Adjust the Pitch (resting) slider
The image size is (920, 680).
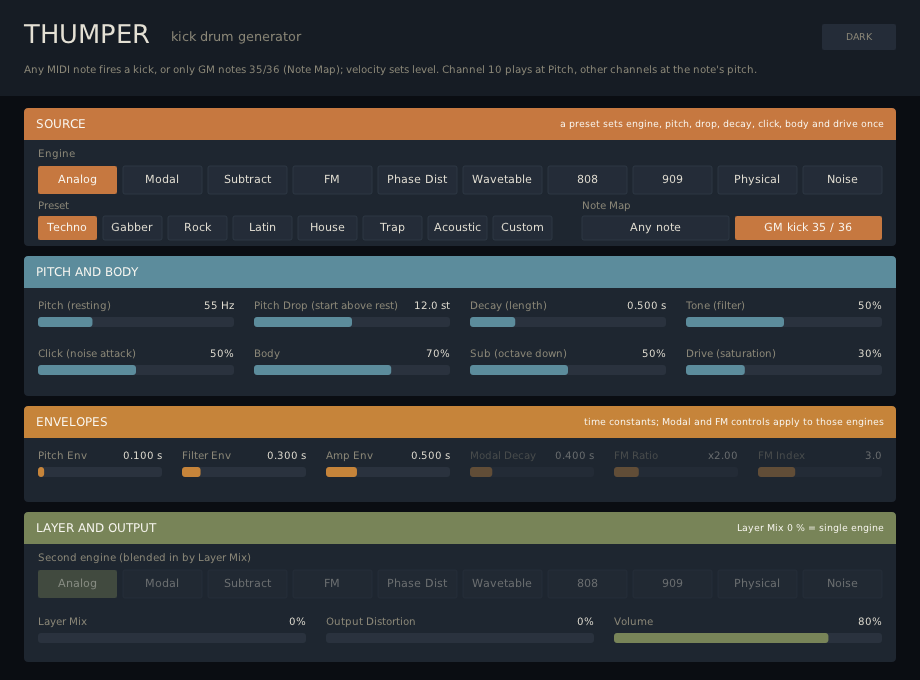tap(136, 322)
